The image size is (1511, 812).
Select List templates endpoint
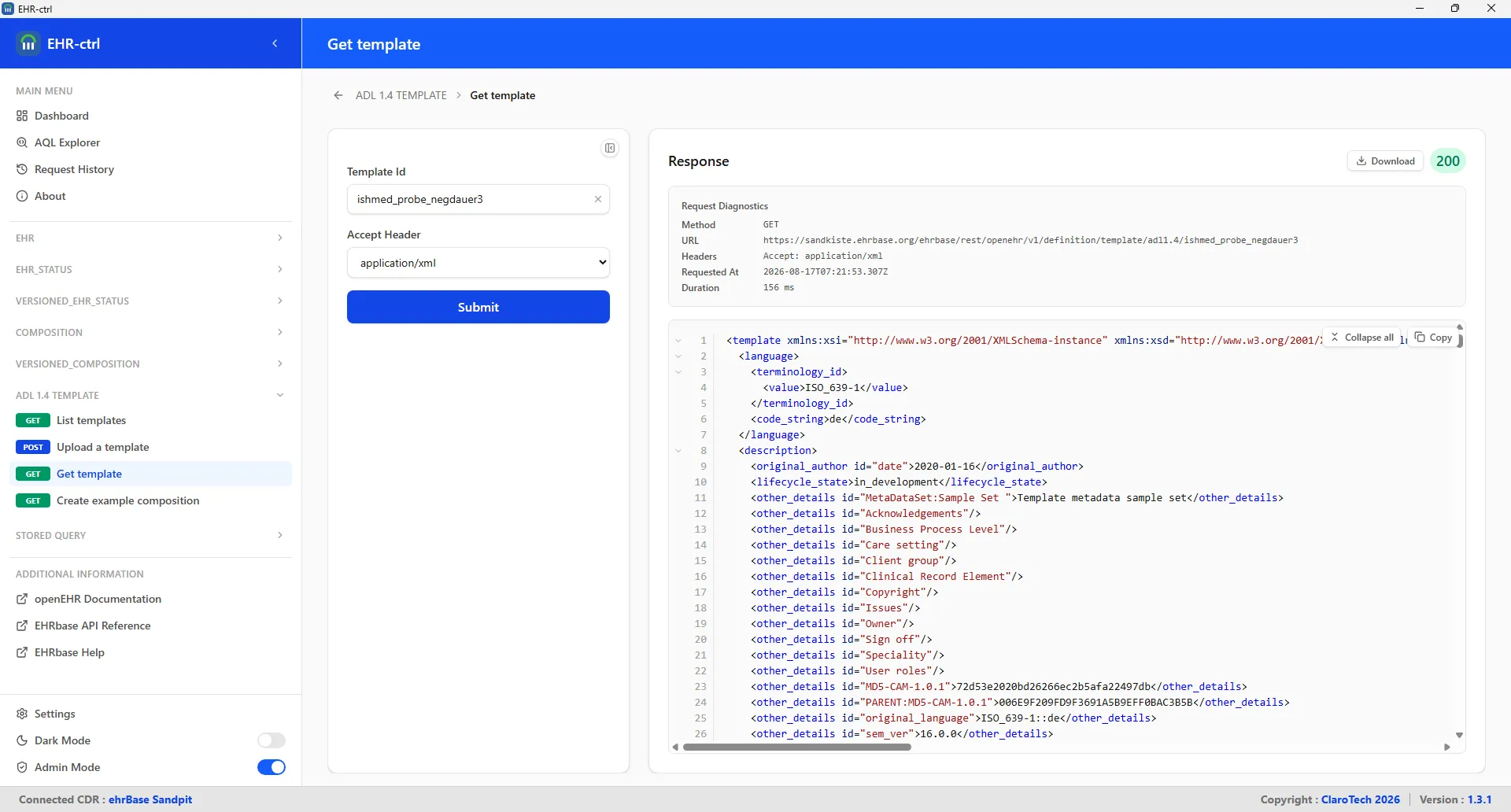[150, 420]
